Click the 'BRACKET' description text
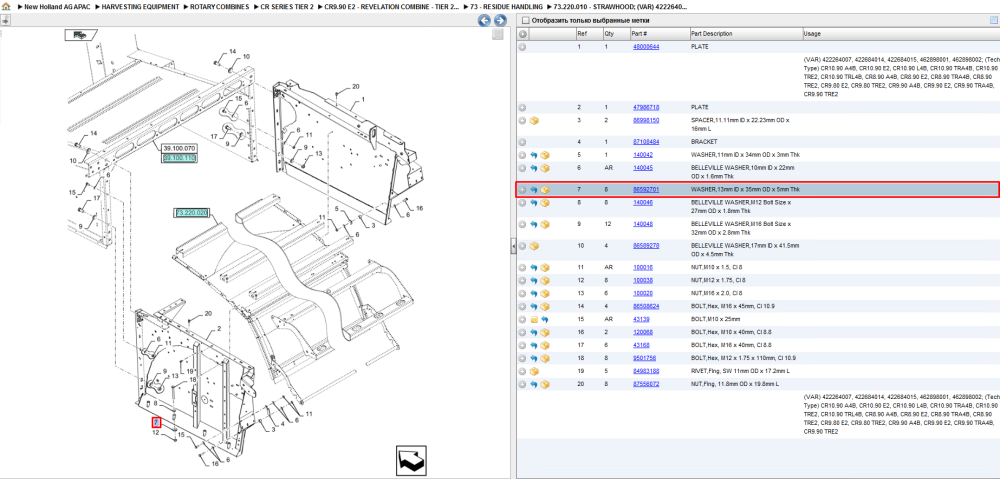Image resolution: width=1000 pixels, height=479 pixels. 704,142
